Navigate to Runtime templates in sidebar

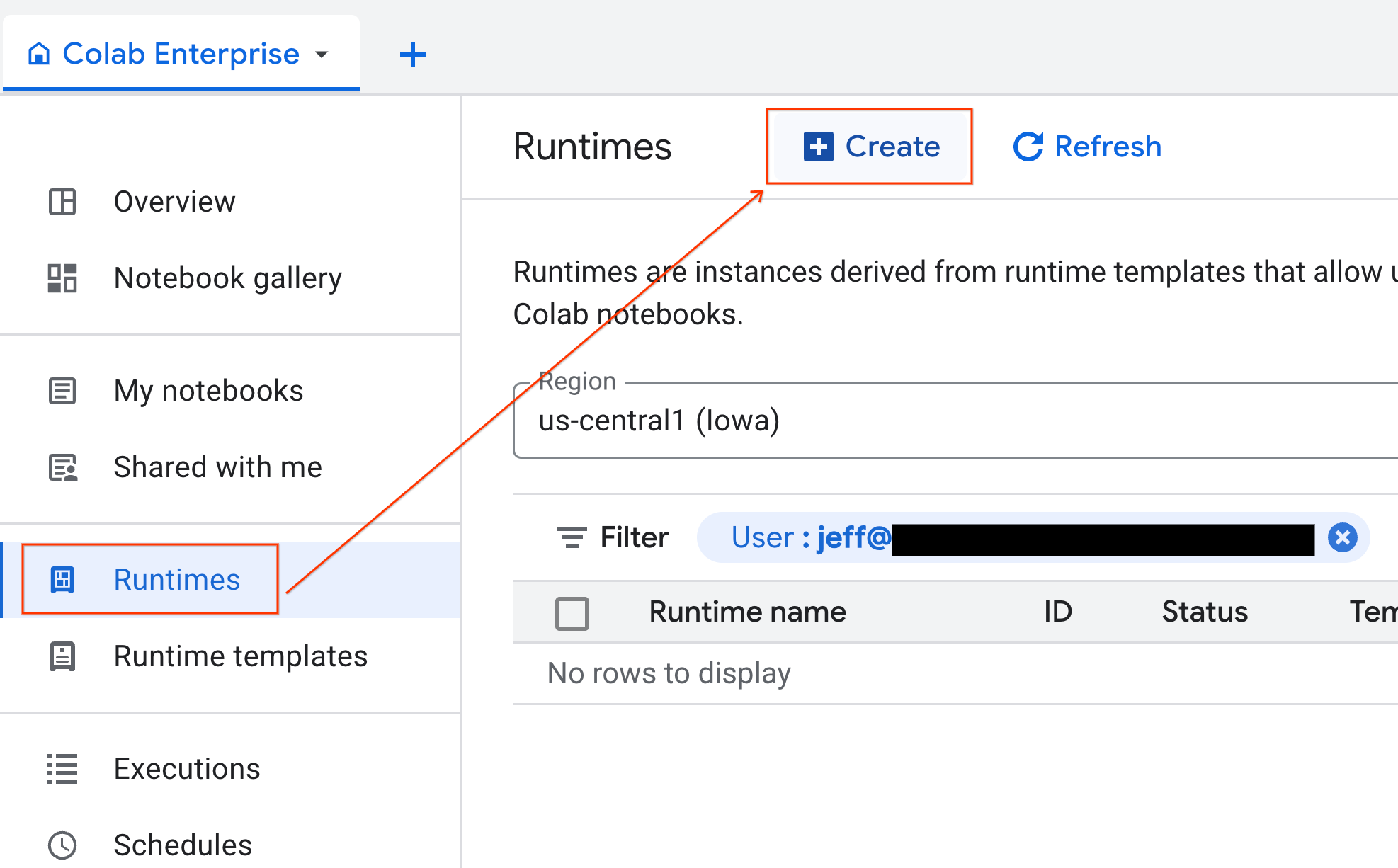click(x=240, y=656)
